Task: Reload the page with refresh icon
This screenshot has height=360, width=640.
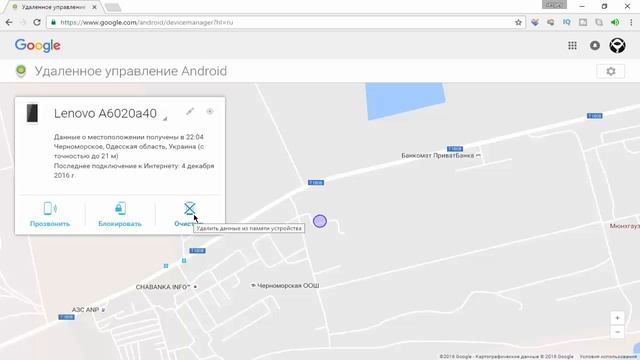Action: click(x=37, y=22)
